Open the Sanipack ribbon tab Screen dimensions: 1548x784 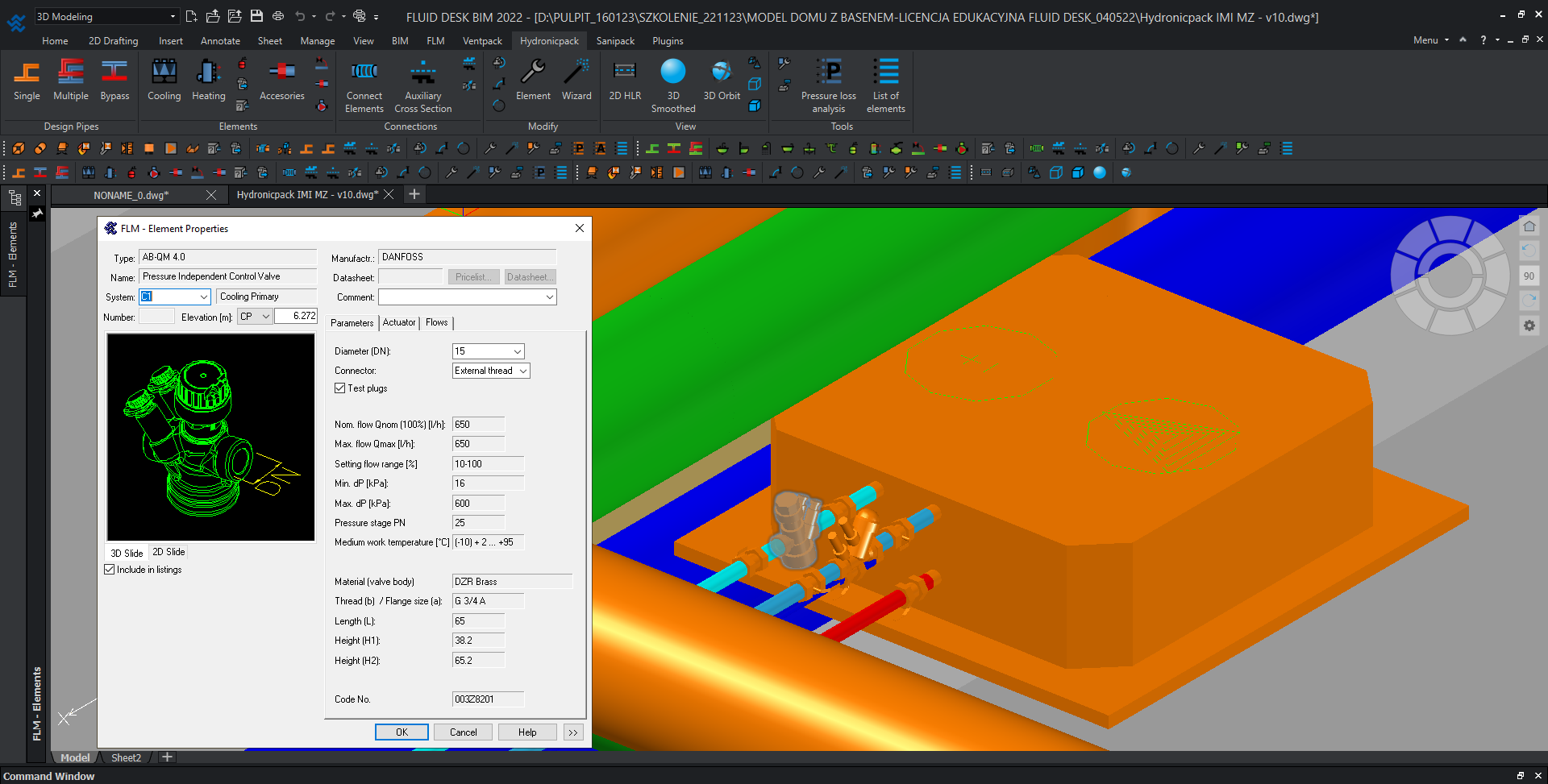coord(615,40)
